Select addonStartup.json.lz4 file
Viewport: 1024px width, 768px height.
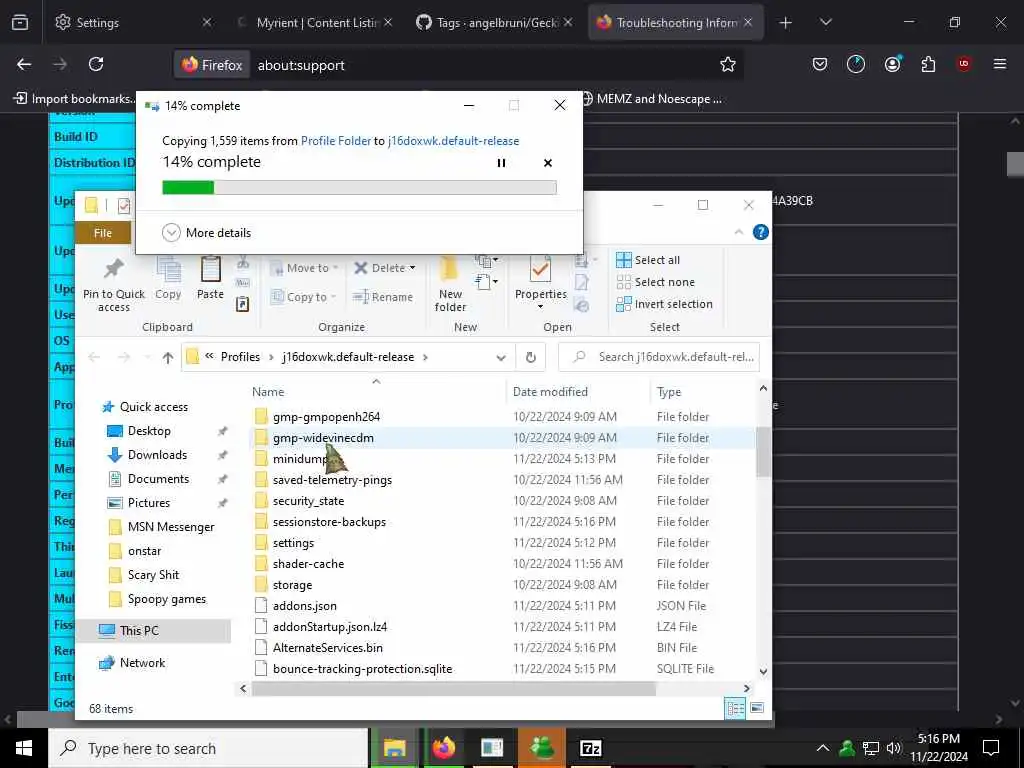330,627
